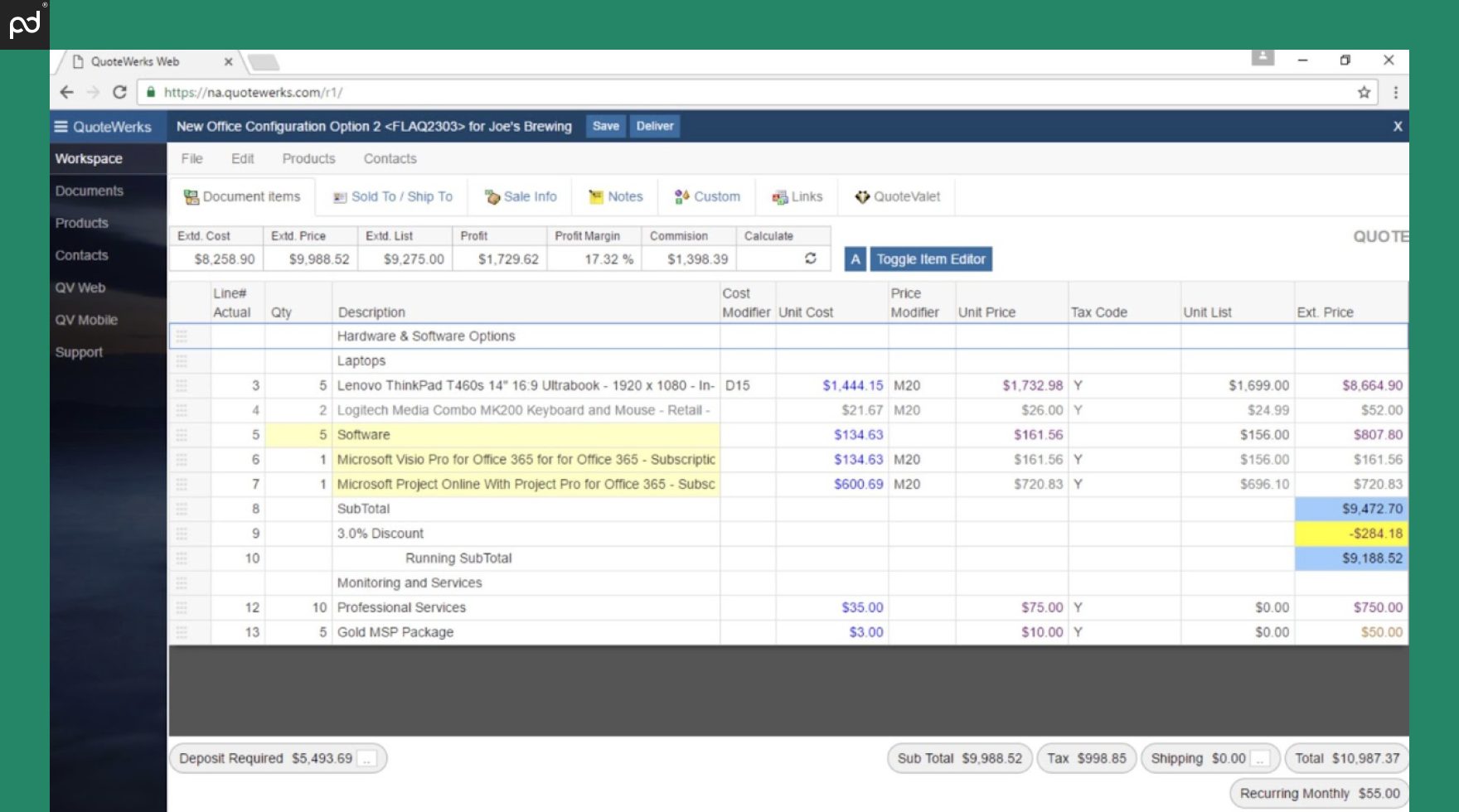Click the Total $10,987.37 pill
The height and width of the screenshot is (812, 1459).
(x=1347, y=758)
